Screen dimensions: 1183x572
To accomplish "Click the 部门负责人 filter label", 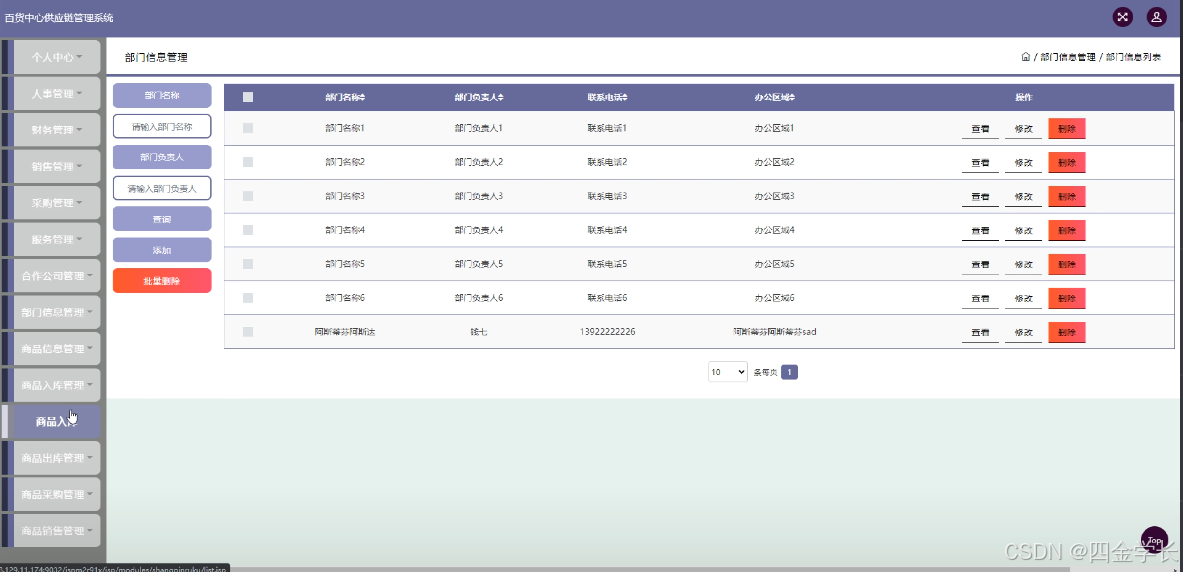I will pos(162,158).
